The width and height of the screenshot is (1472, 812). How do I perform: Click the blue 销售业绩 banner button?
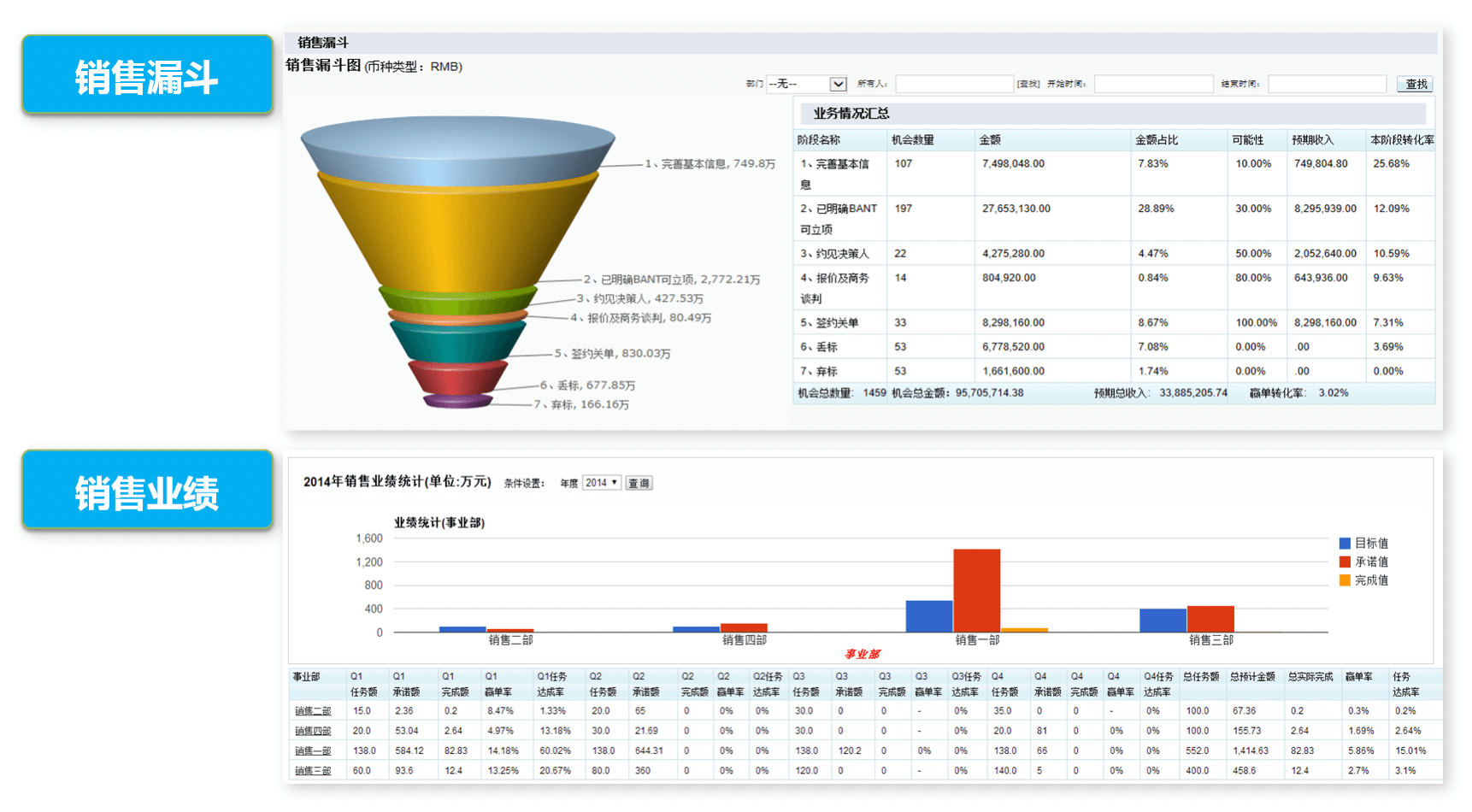(147, 490)
